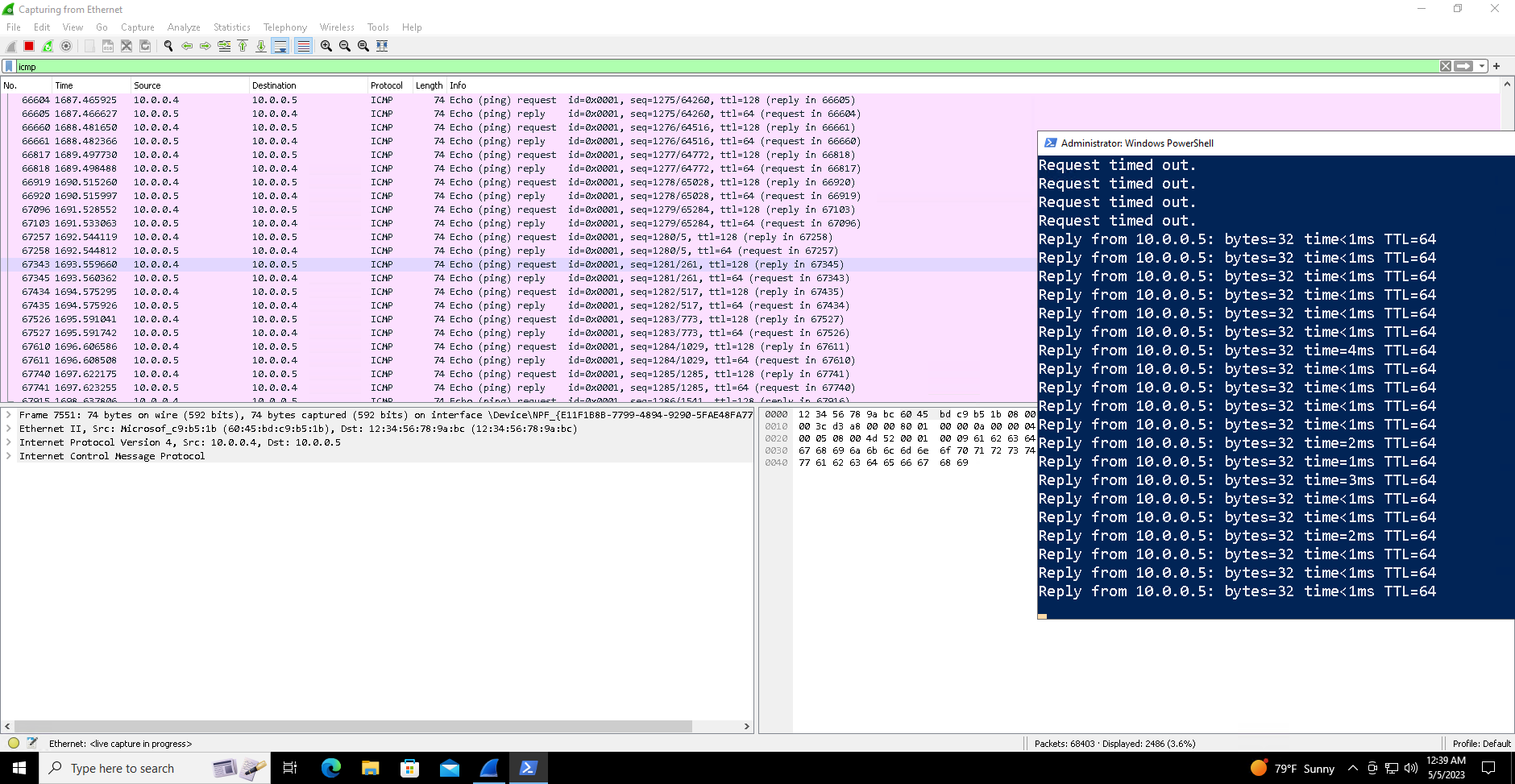Viewport: 1515px width, 784px height.
Task: Expand the Ethernet II frame details
Action: click(10, 428)
